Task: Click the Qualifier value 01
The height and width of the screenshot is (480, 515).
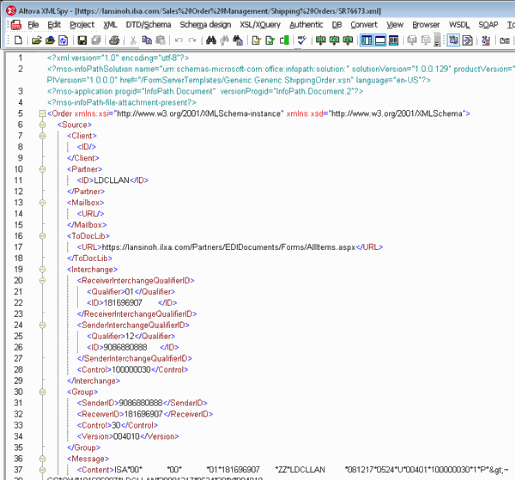Action: (129, 292)
